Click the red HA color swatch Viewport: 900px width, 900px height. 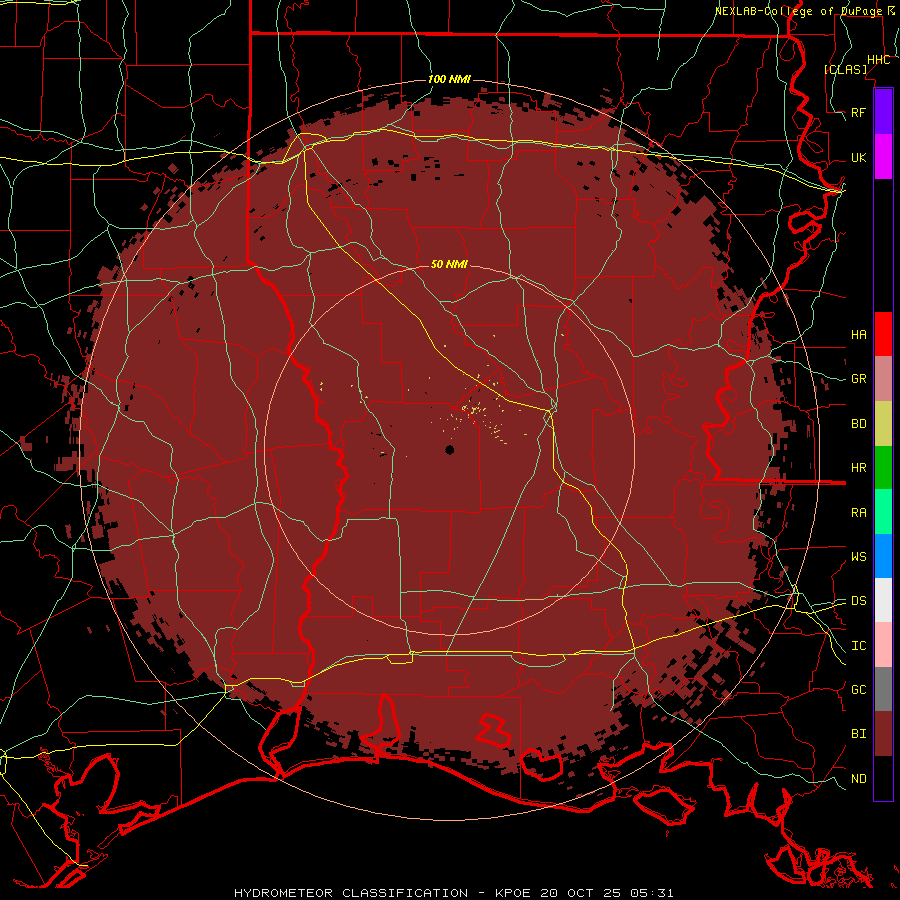coord(883,334)
